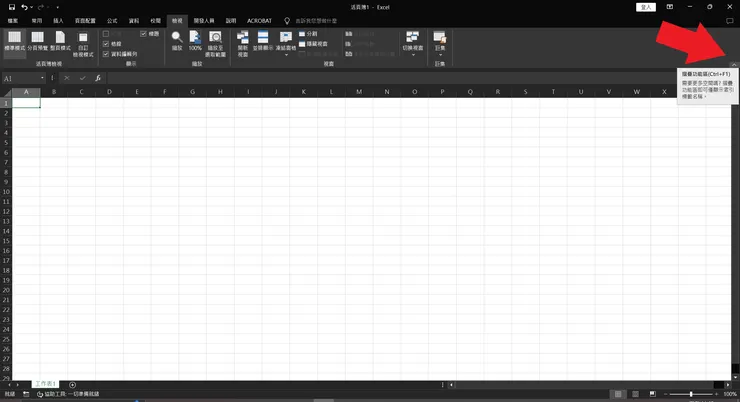
Task: Click the Sign in (登入) button
Action: [646, 7]
